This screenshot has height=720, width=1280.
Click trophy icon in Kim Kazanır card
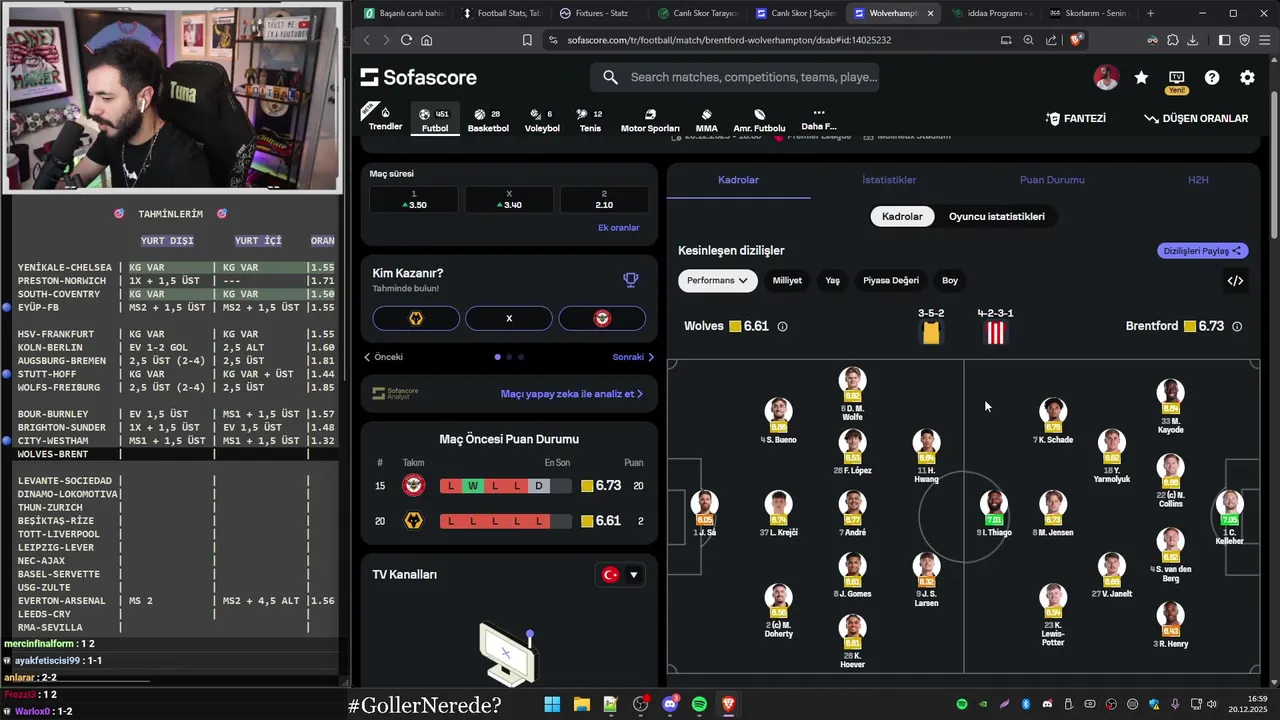(630, 280)
